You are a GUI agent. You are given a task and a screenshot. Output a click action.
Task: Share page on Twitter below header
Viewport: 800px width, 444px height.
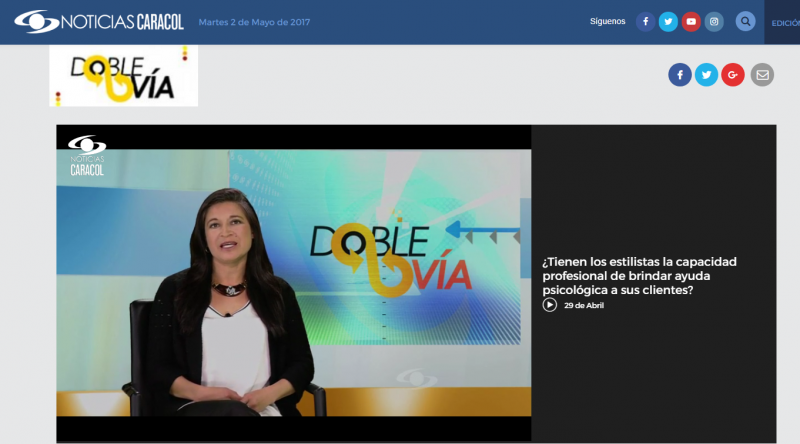pos(706,75)
